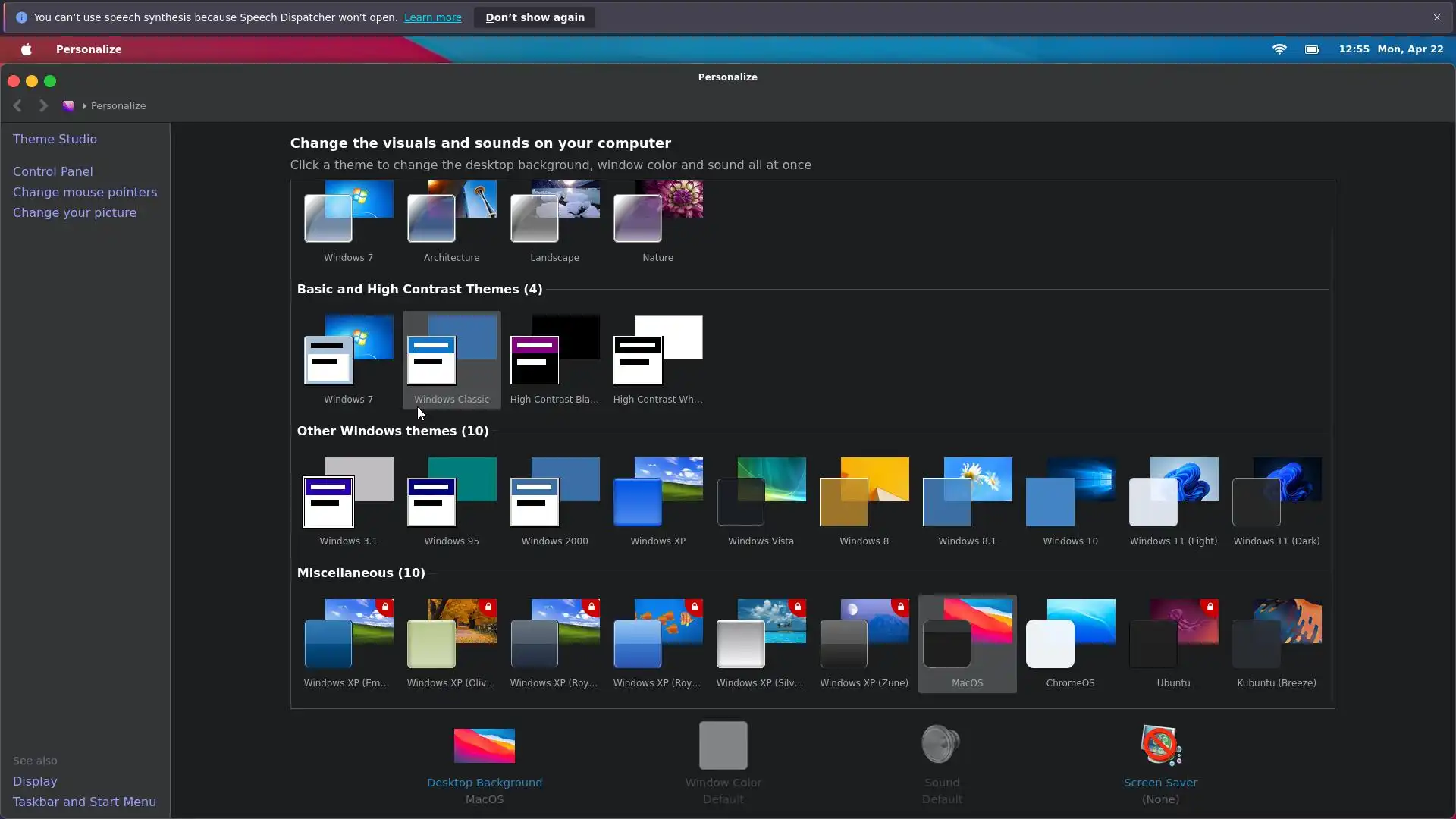Go forward with the right arrow

point(43,106)
